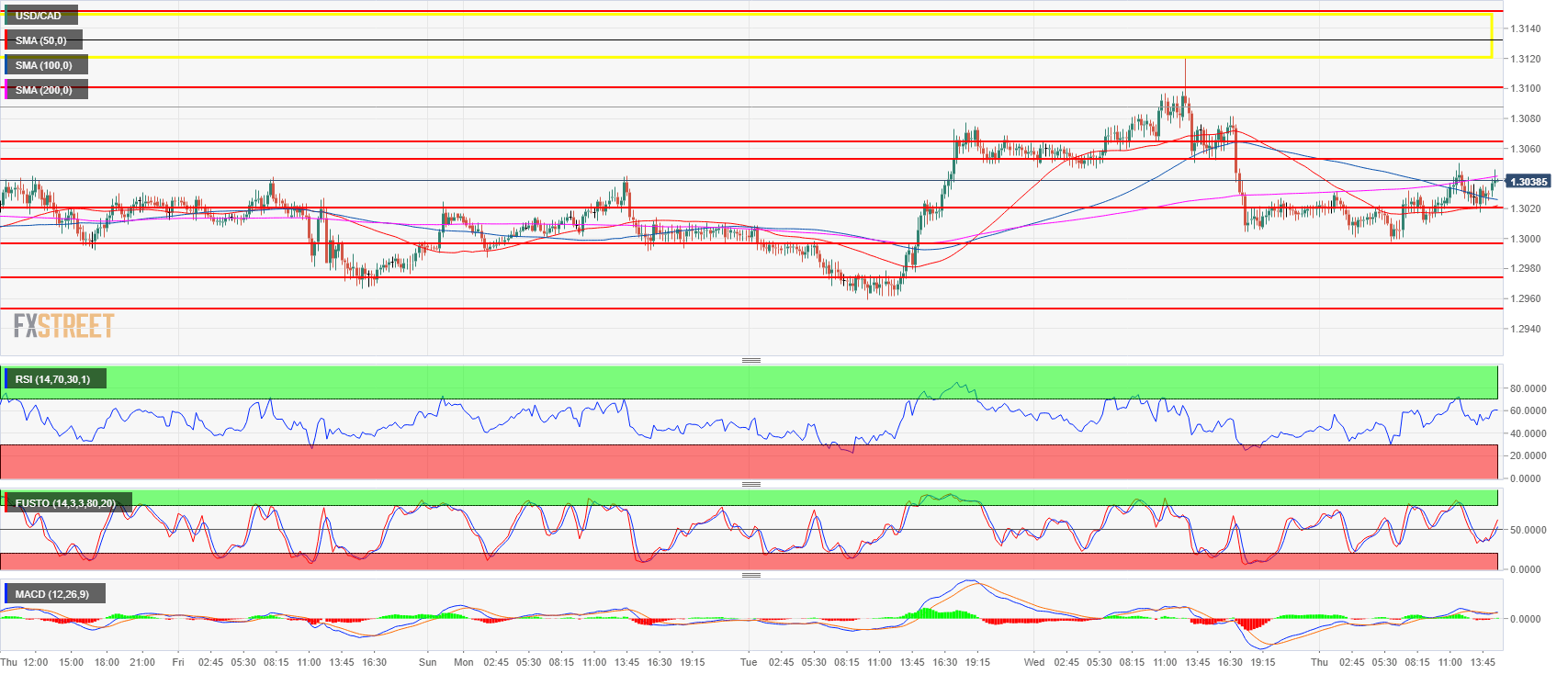Click the 18:00 time axis label
This screenshot has width=1568, height=674.
(x=107, y=662)
